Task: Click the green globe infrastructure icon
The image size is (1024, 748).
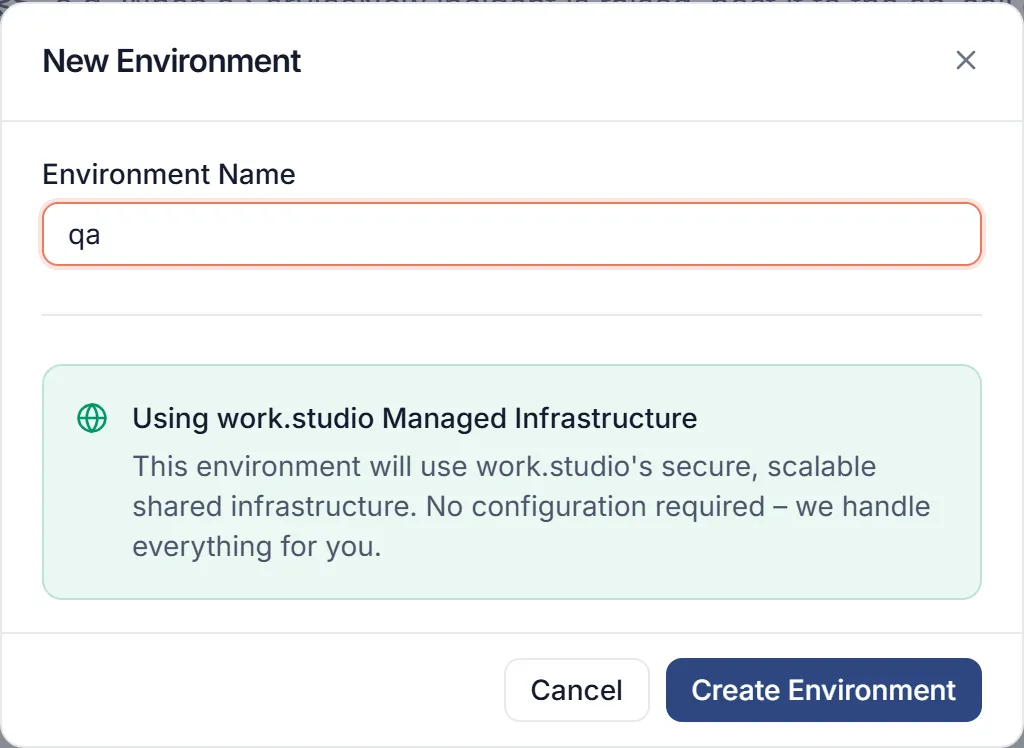Action: (92, 418)
